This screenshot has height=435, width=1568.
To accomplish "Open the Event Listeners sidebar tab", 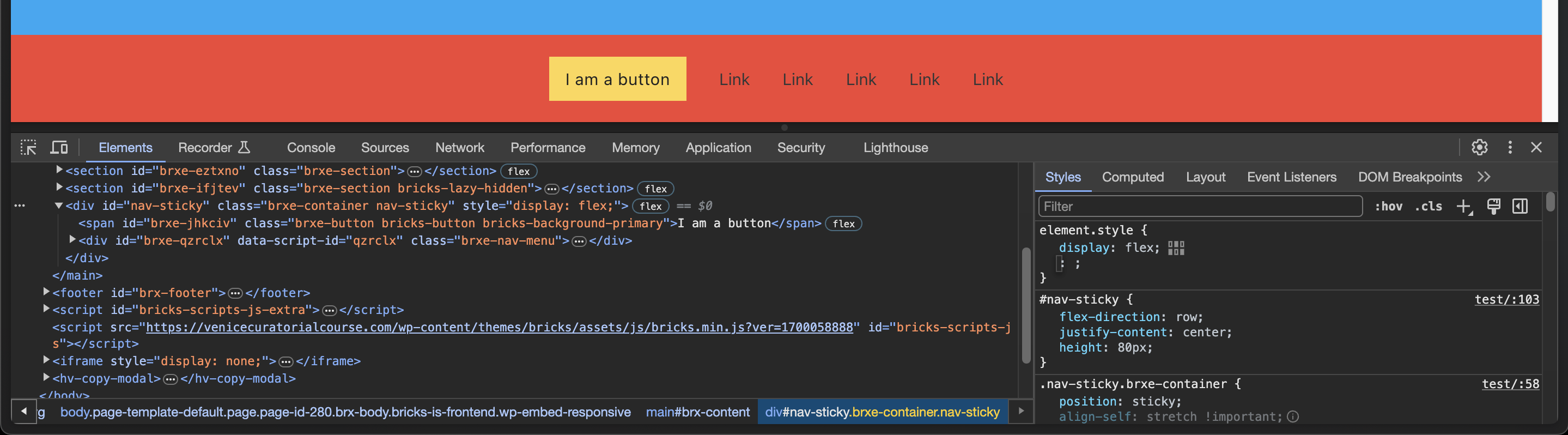I will point(1292,177).
